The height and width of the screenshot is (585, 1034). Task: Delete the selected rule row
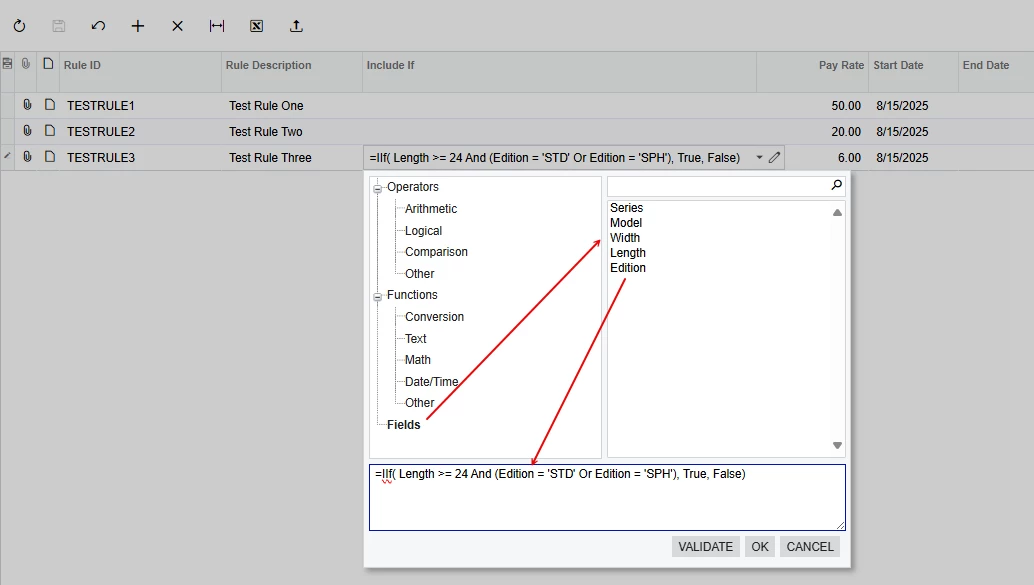(177, 26)
